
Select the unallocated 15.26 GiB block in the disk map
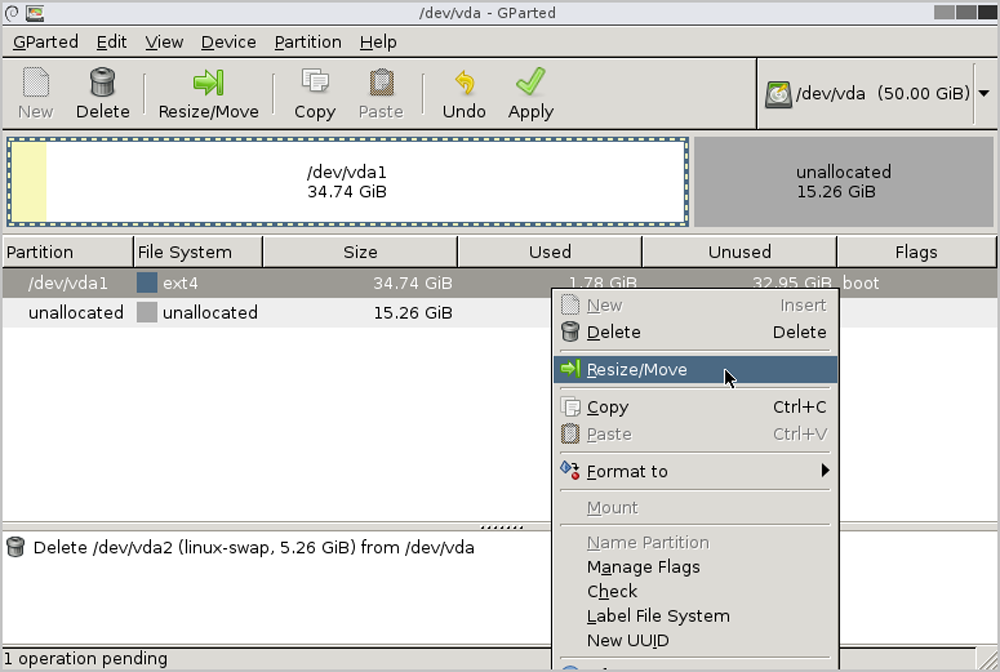[x=843, y=182]
